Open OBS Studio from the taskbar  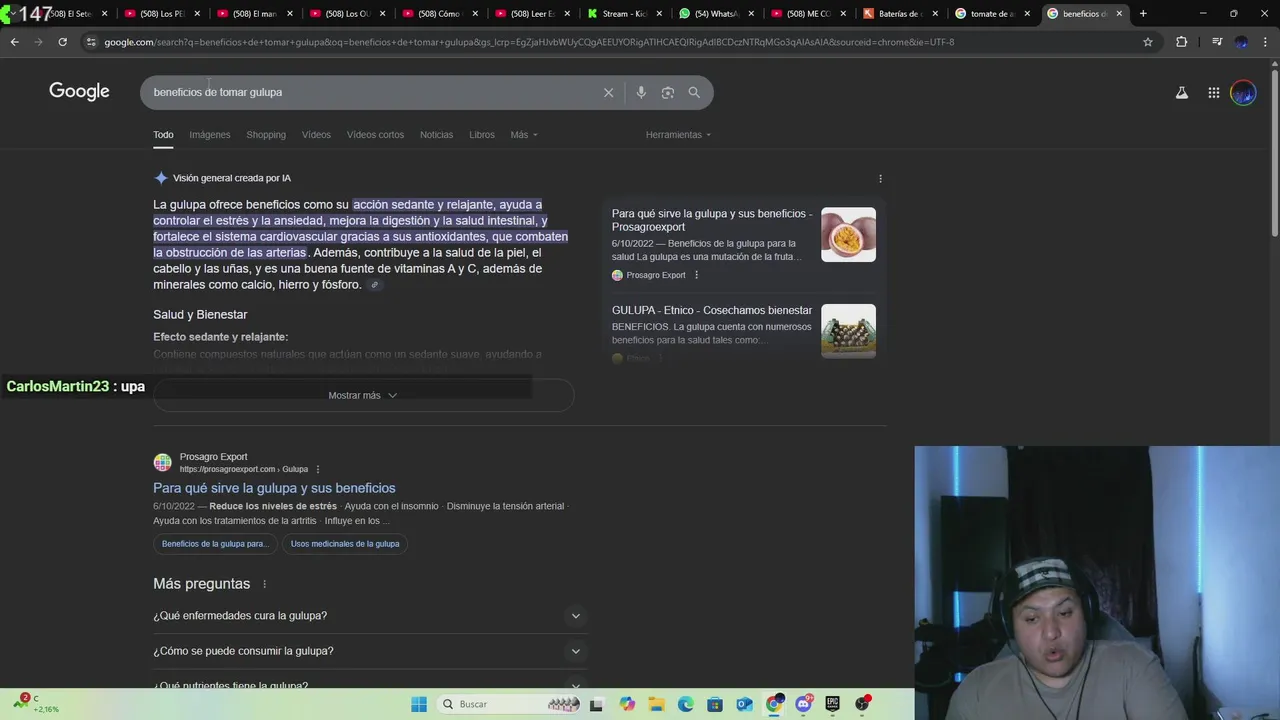(x=862, y=704)
